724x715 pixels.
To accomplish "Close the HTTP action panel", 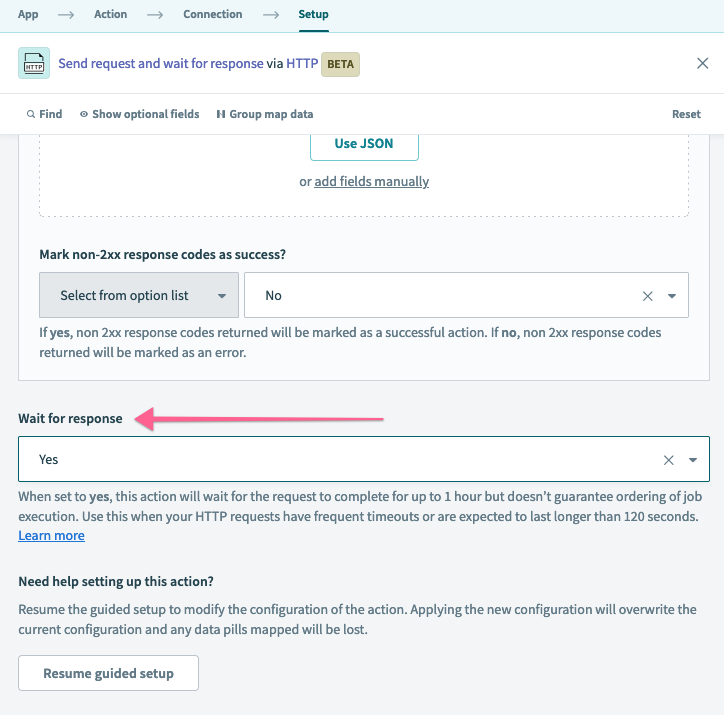I will point(702,63).
